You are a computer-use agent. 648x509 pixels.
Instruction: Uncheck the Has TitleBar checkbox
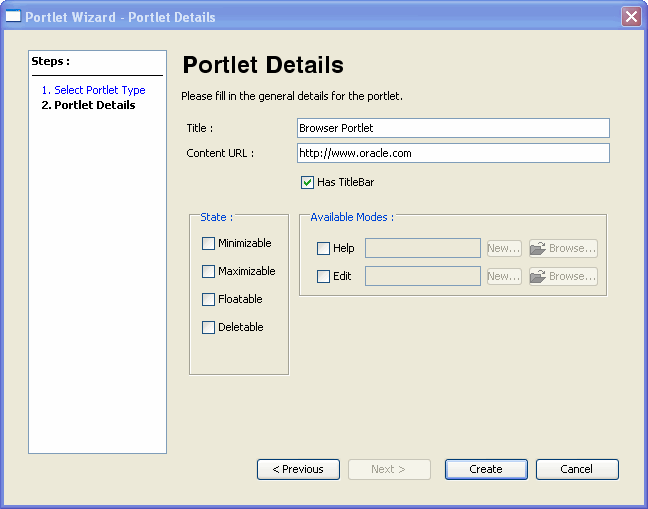(307, 182)
